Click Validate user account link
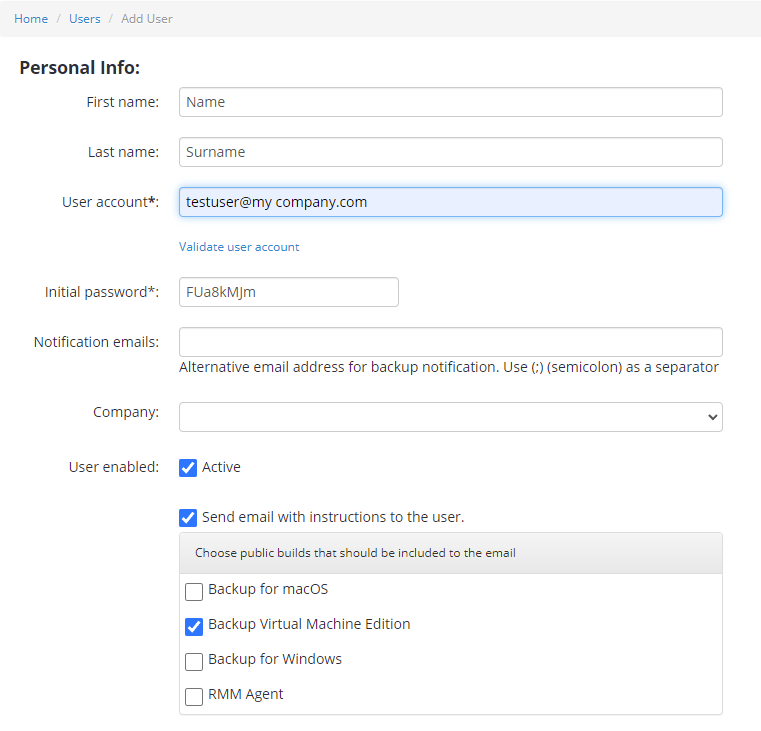The width and height of the screenshot is (761, 731). tap(239, 247)
